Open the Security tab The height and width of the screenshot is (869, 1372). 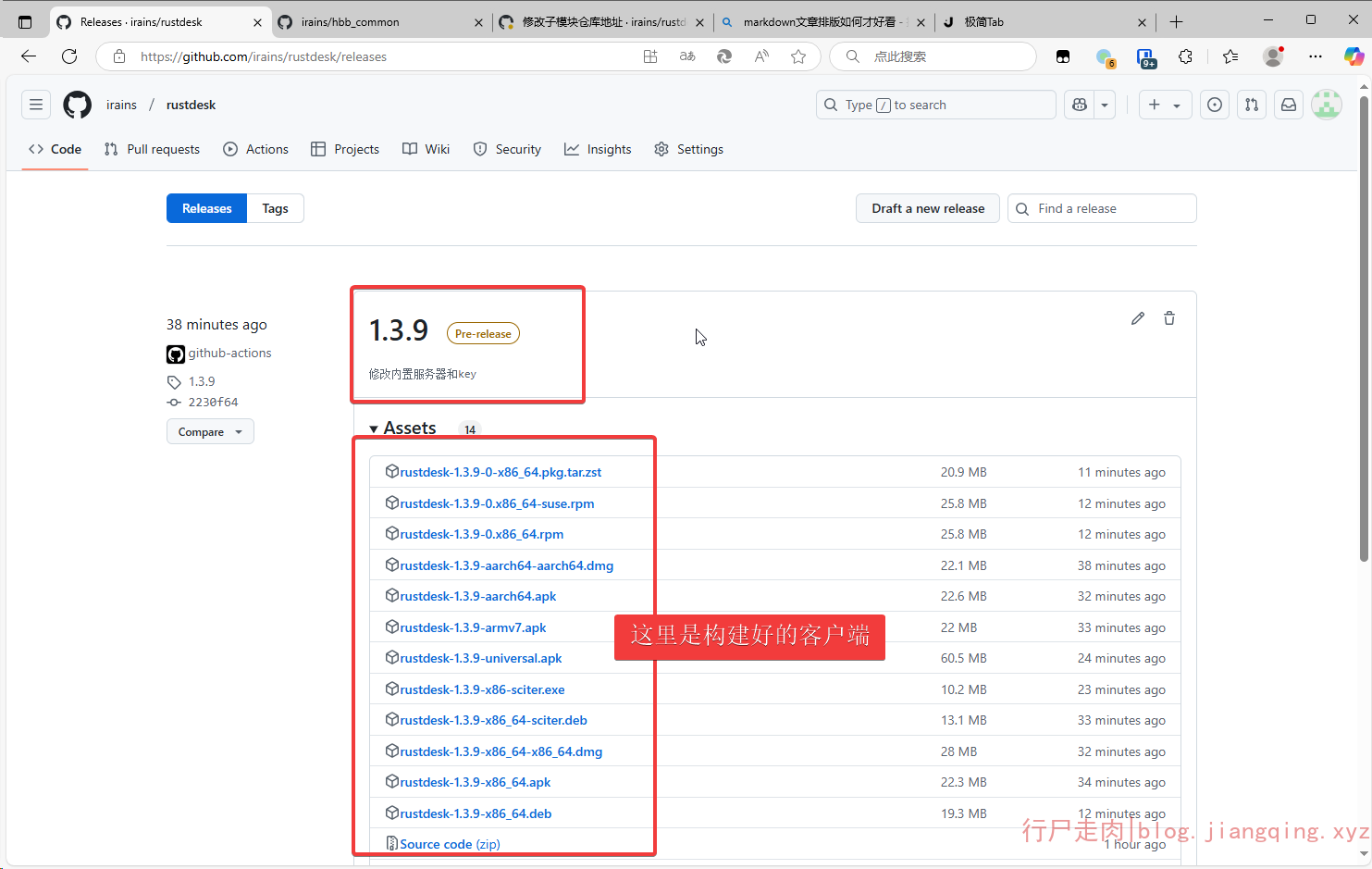[507, 149]
